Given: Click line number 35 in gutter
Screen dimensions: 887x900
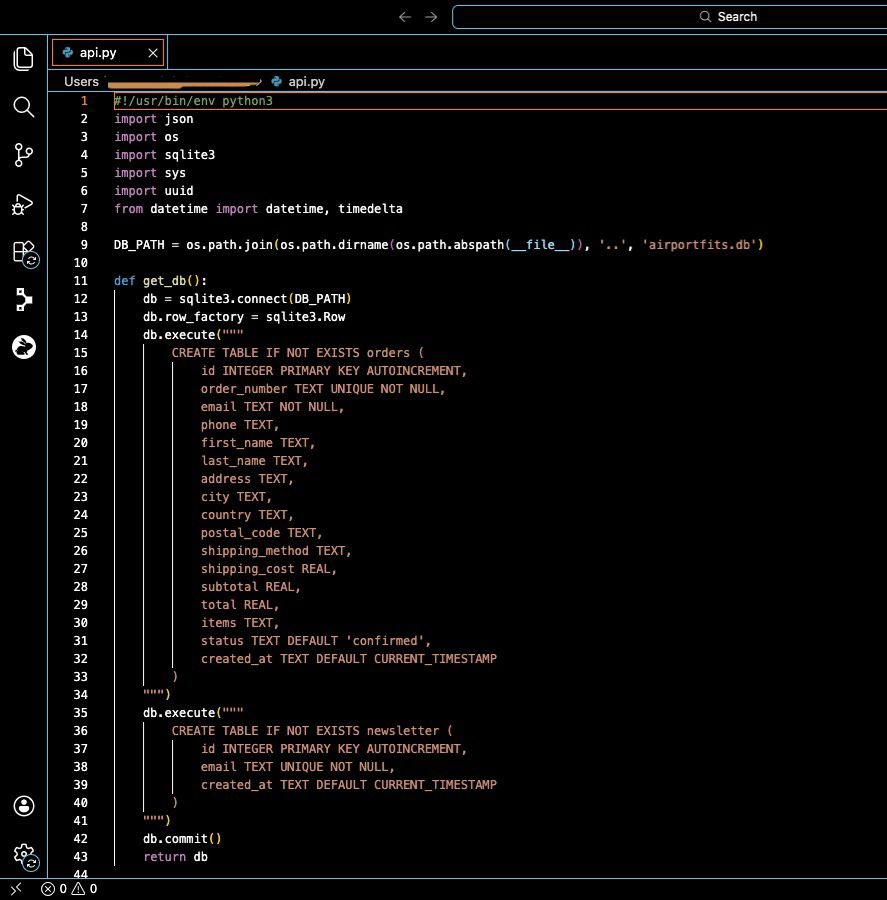Looking at the screenshot, I should tap(80, 713).
